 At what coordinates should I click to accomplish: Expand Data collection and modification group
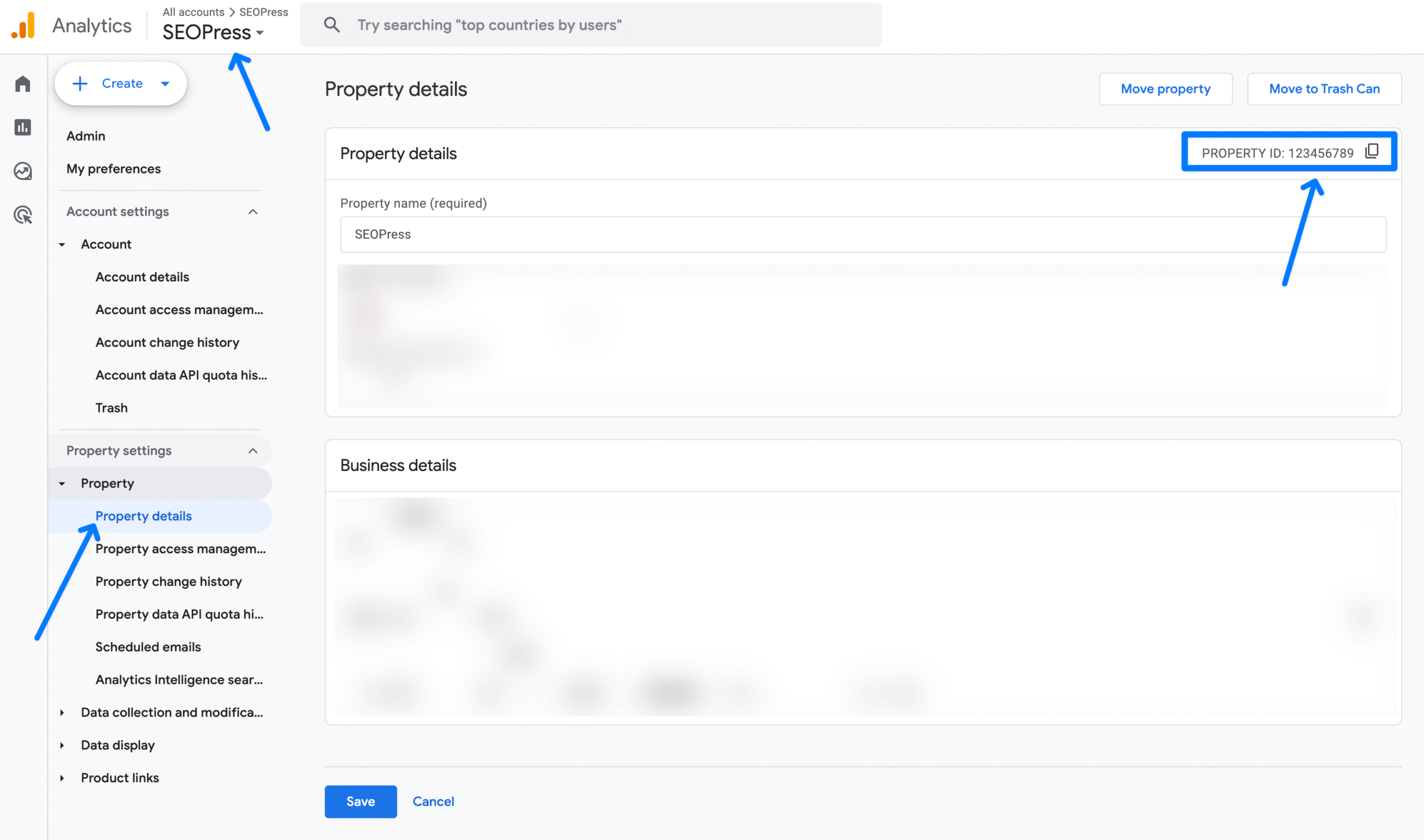(x=62, y=713)
